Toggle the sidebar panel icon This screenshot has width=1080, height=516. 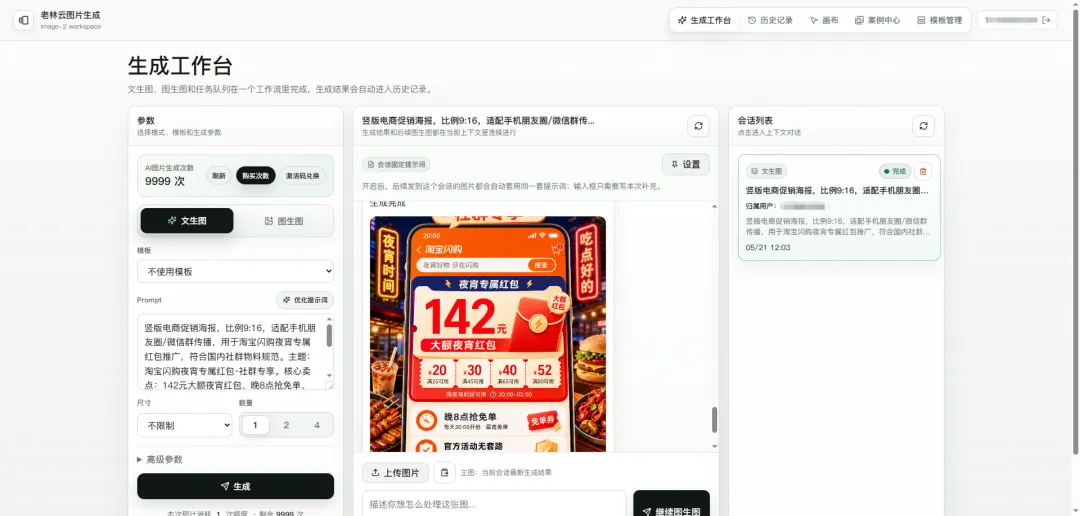pos(24,20)
